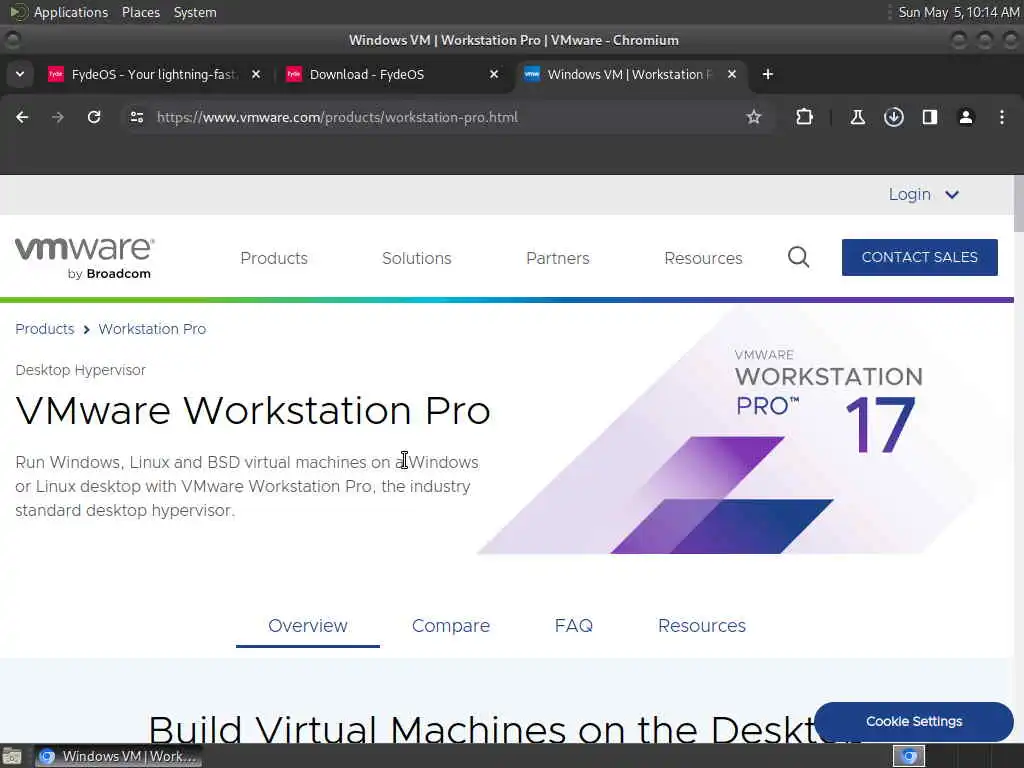This screenshot has height=768, width=1024.
Task: Click the browser forward arrow
Action: [x=58, y=117]
